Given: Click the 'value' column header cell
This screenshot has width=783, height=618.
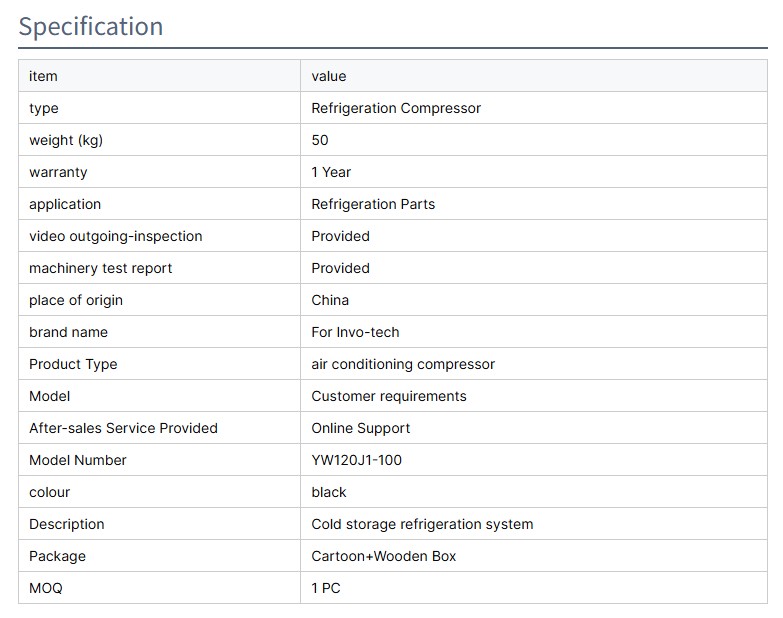Looking at the screenshot, I should 329,76.
